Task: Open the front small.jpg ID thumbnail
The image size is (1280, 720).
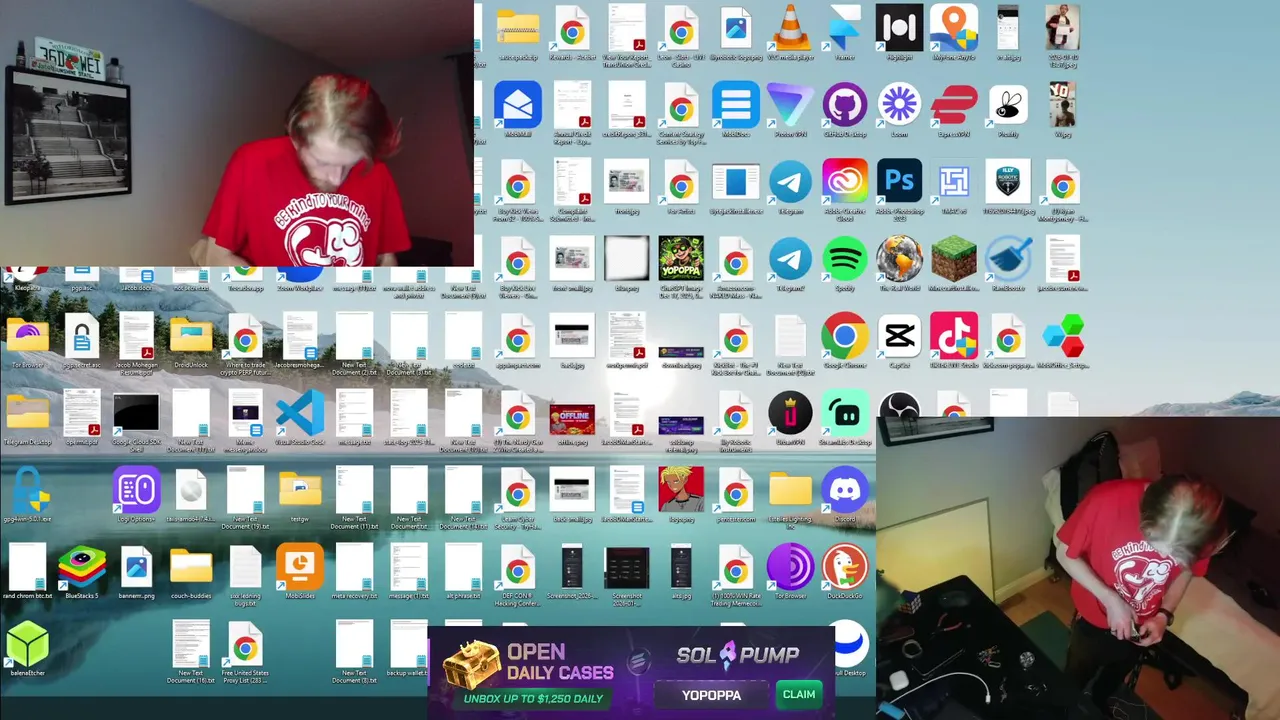Action: 572,260
